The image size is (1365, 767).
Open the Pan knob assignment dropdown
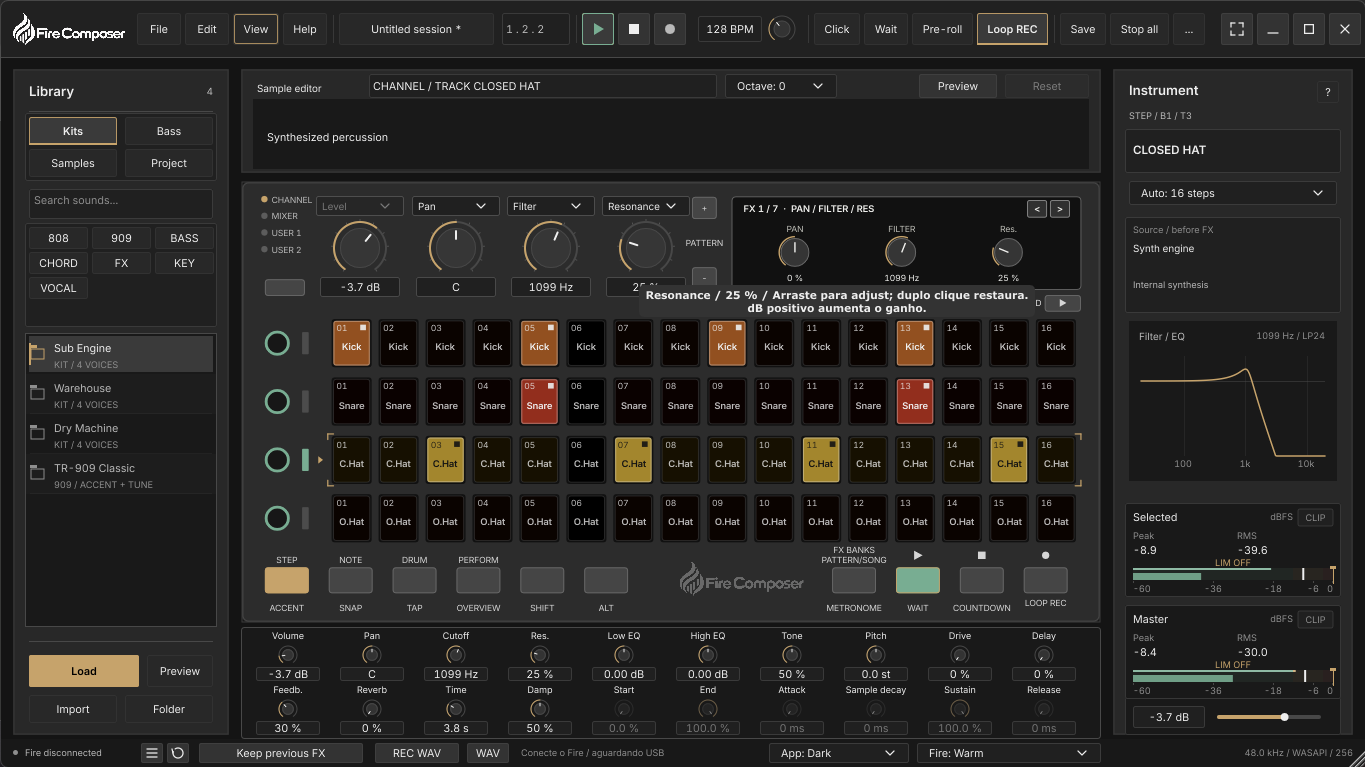pos(455,206)
